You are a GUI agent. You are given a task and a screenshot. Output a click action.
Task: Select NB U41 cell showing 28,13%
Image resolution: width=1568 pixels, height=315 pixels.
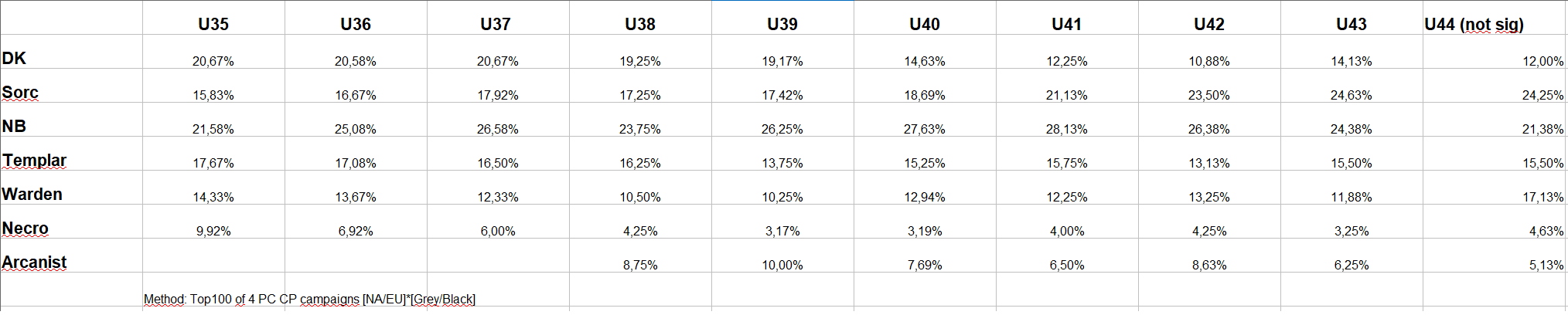(1067, 120)
